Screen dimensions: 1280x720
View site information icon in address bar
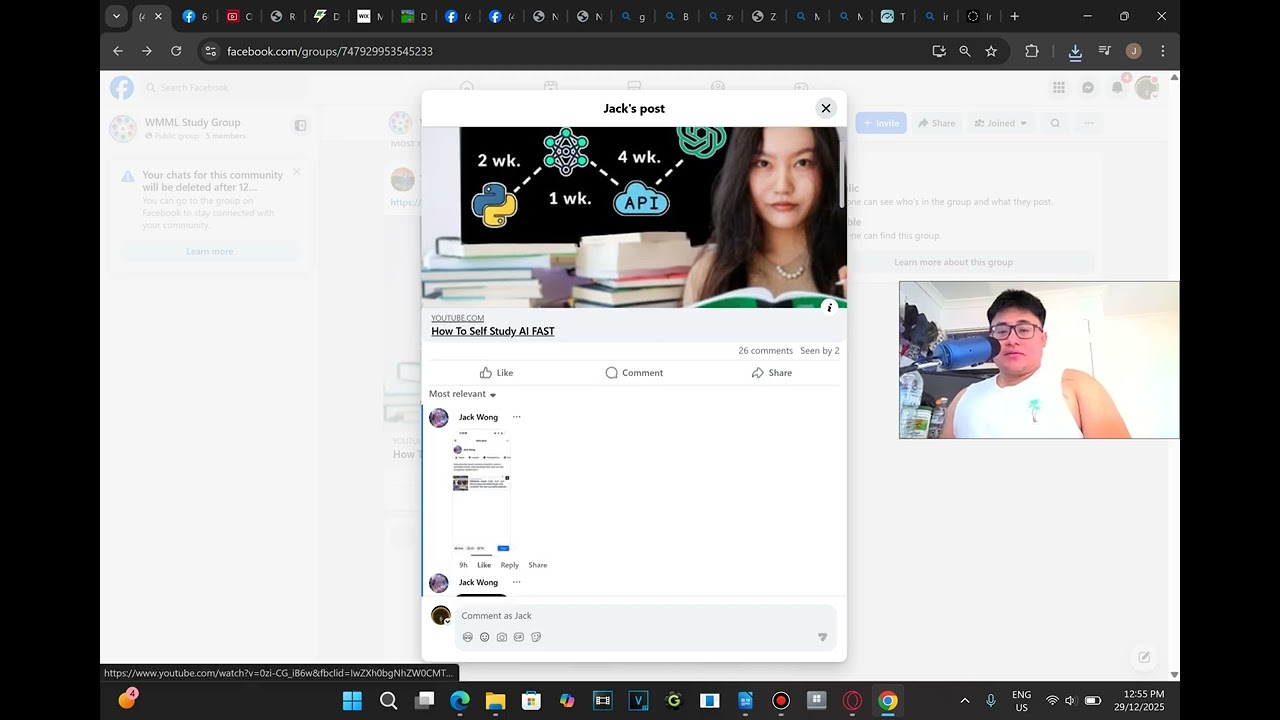[210, 51]
